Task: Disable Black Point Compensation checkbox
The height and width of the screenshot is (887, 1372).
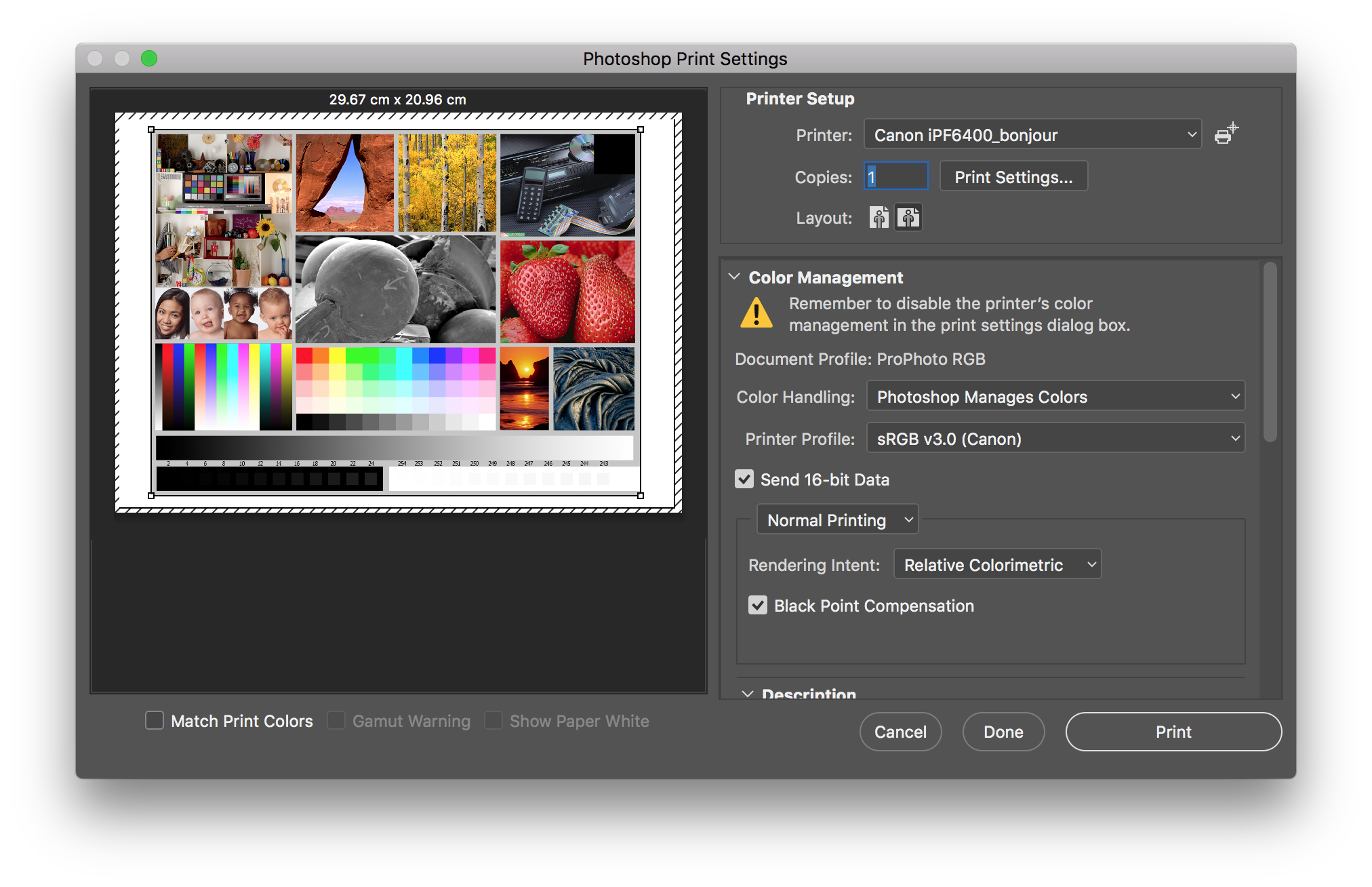Action: 758,606
